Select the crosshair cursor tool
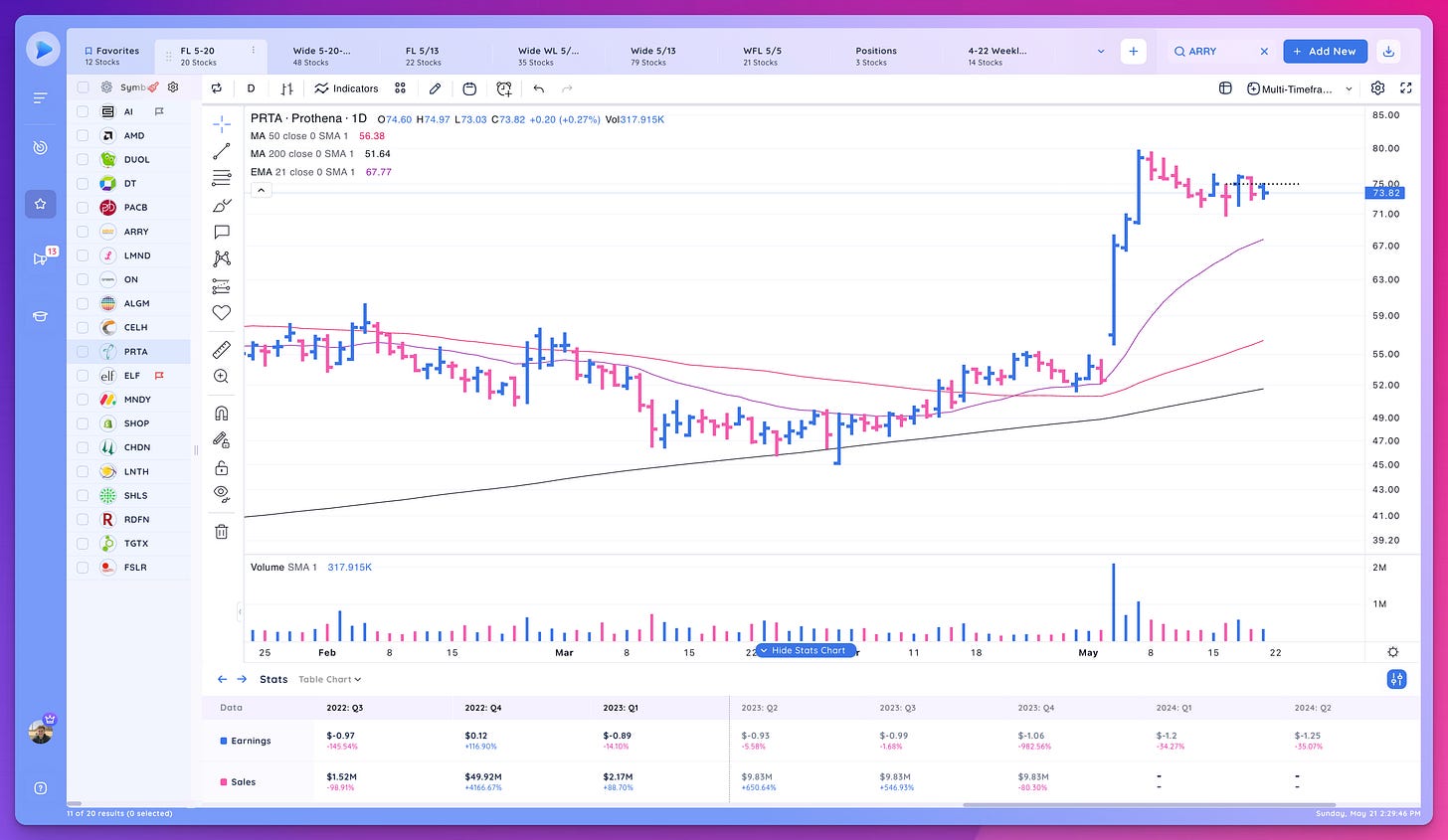The height and width of the screenshot is (840, 1448). click(222, 124)
